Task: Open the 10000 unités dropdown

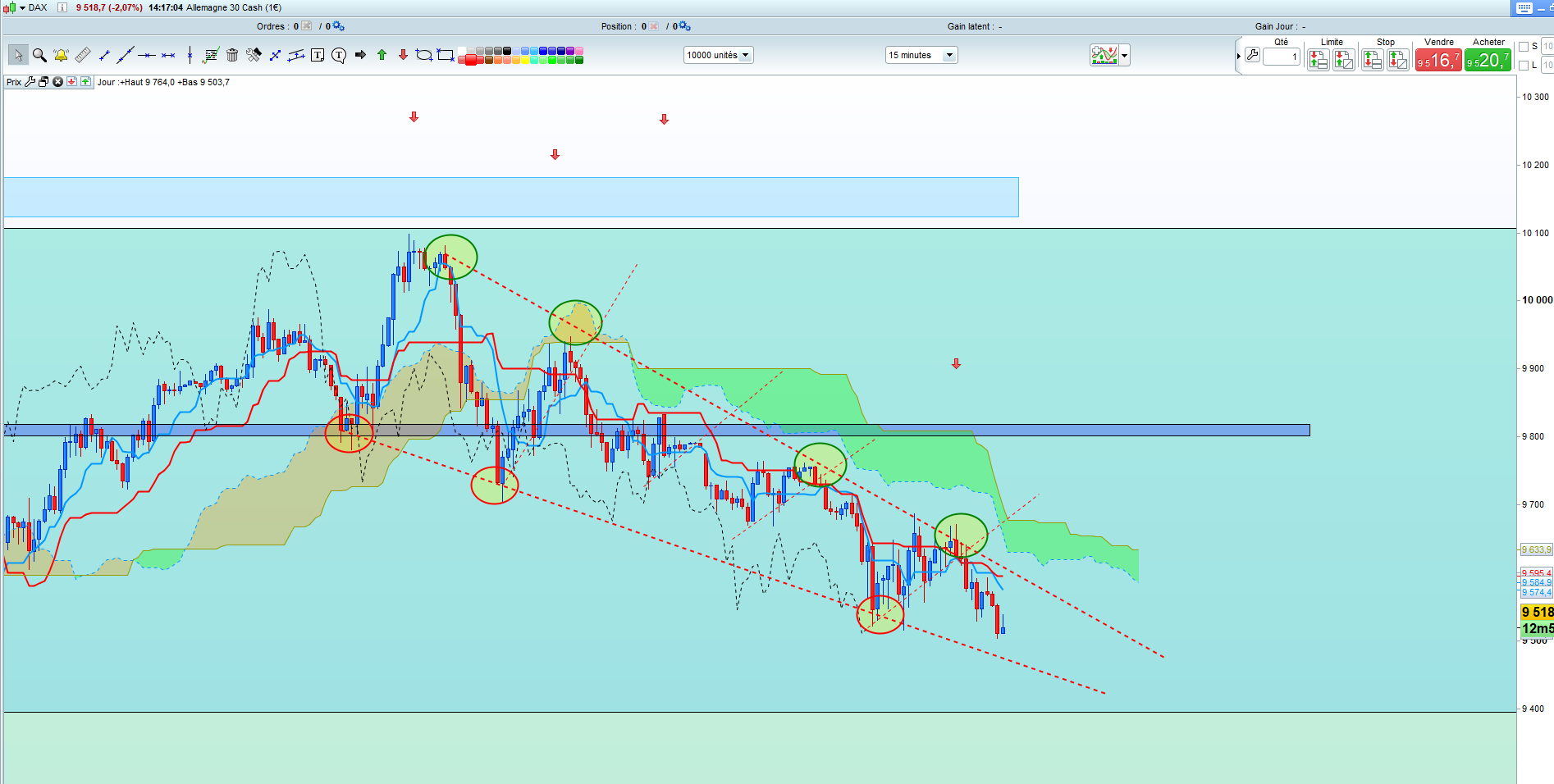Action: 718,56
